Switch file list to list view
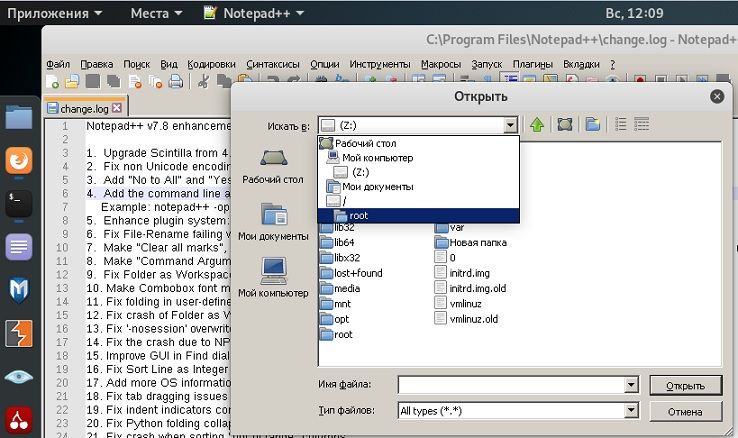 (x=621, y=124)
